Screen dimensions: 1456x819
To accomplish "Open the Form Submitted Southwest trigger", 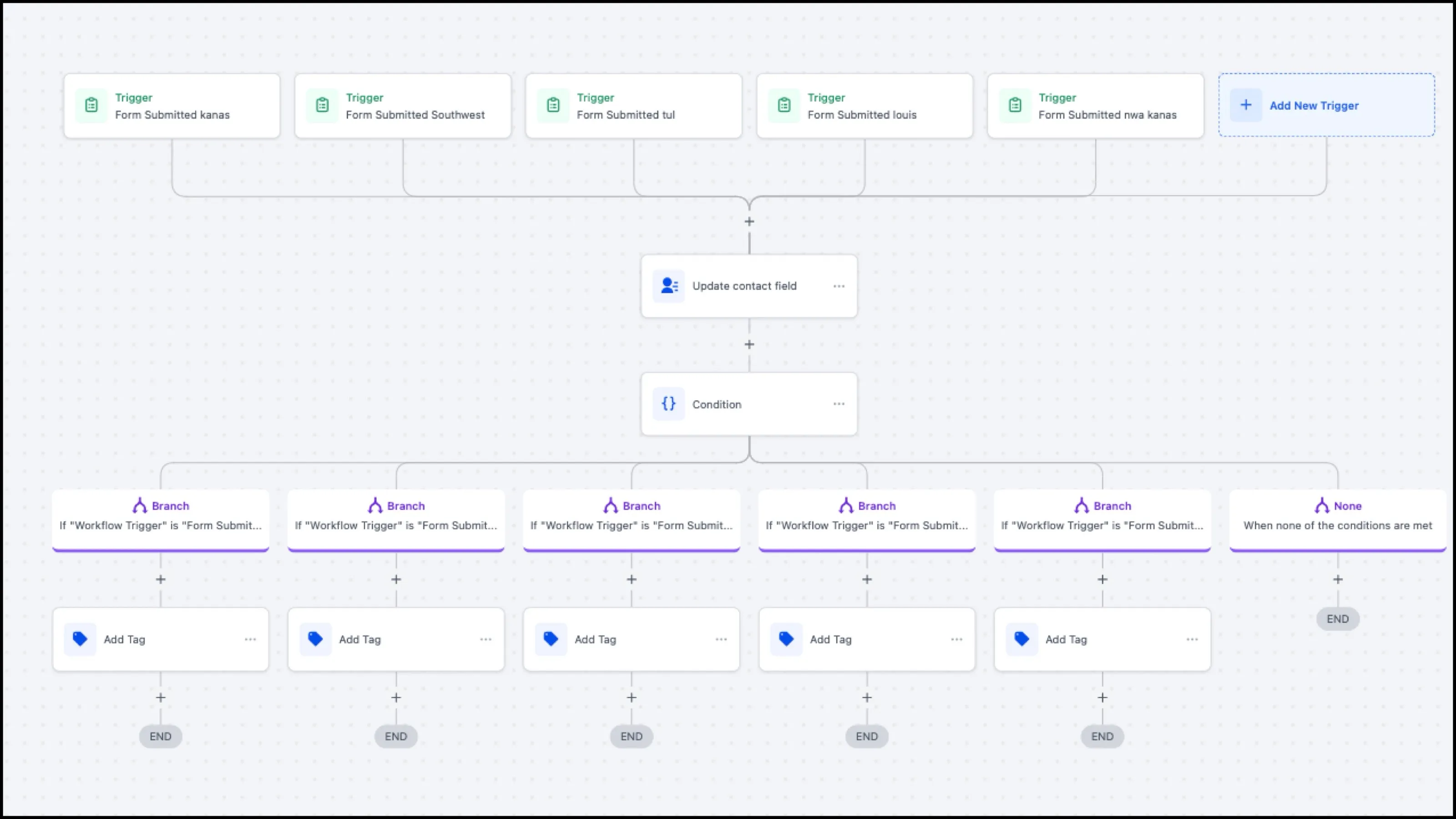I will [x=403, y=106].
